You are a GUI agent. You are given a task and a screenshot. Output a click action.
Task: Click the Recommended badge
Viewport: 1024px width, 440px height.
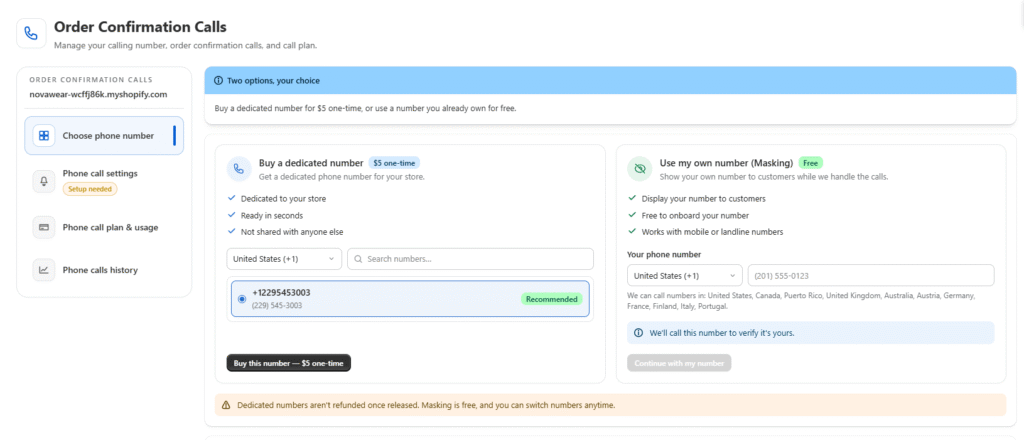[x=552, y=299]
